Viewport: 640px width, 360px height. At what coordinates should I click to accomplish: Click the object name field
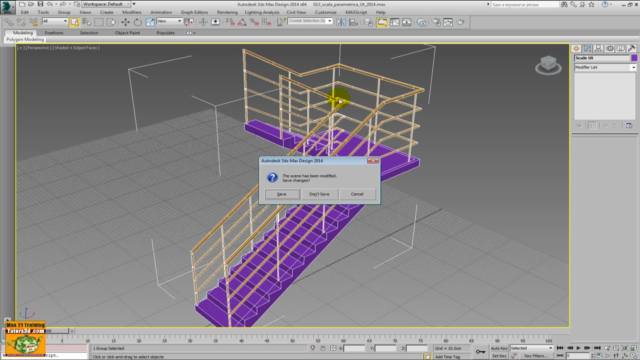pos(602,58)
